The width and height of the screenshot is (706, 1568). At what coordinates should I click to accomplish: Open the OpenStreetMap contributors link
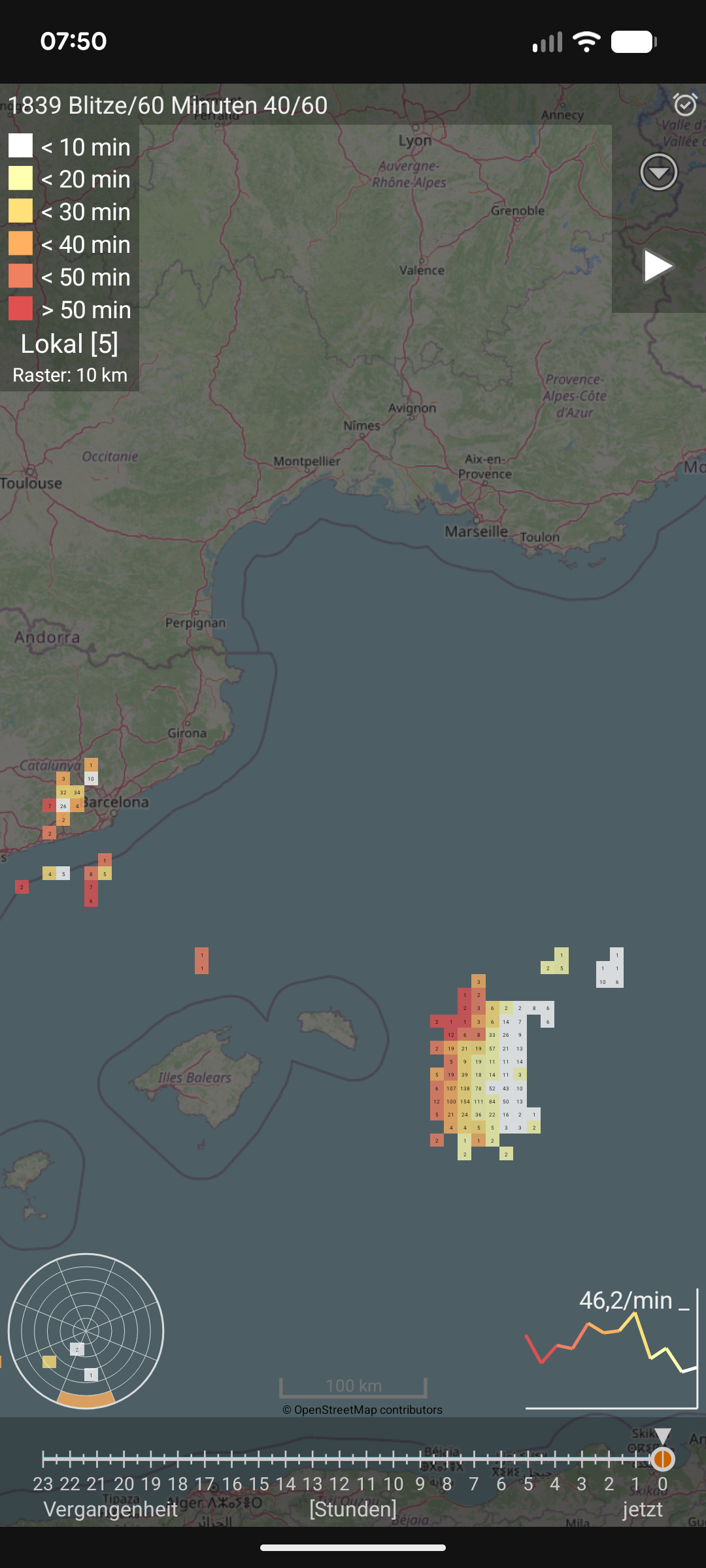tap(362, 1410)
